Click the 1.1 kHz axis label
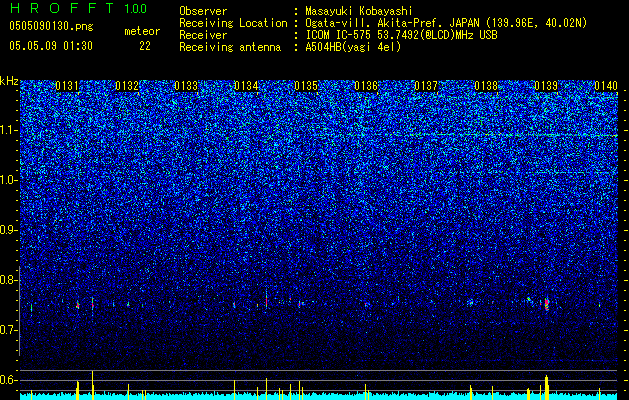This screenshot has height=400, width=629. (x=9, y=130)
